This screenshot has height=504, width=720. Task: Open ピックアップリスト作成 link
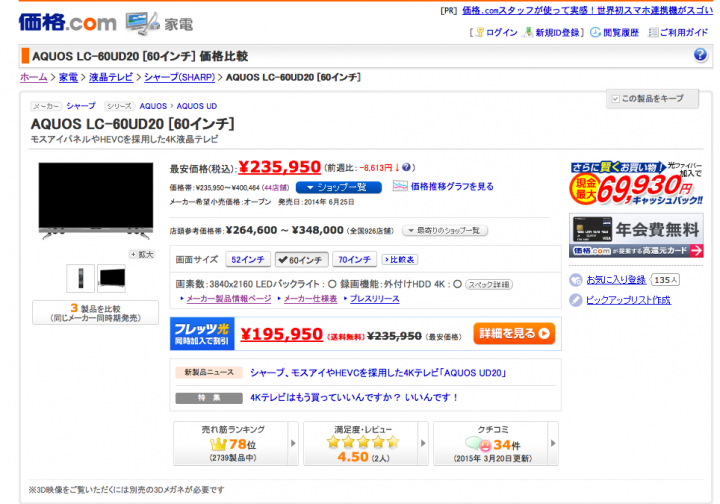[628, 300]
